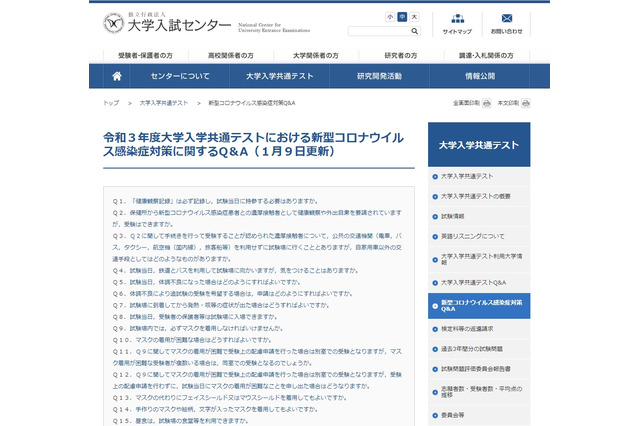Jump to Q6 about 追試験 application
The width and height of the screenshot is (640, 426).
pyautogui.click(x=233, y=293)
